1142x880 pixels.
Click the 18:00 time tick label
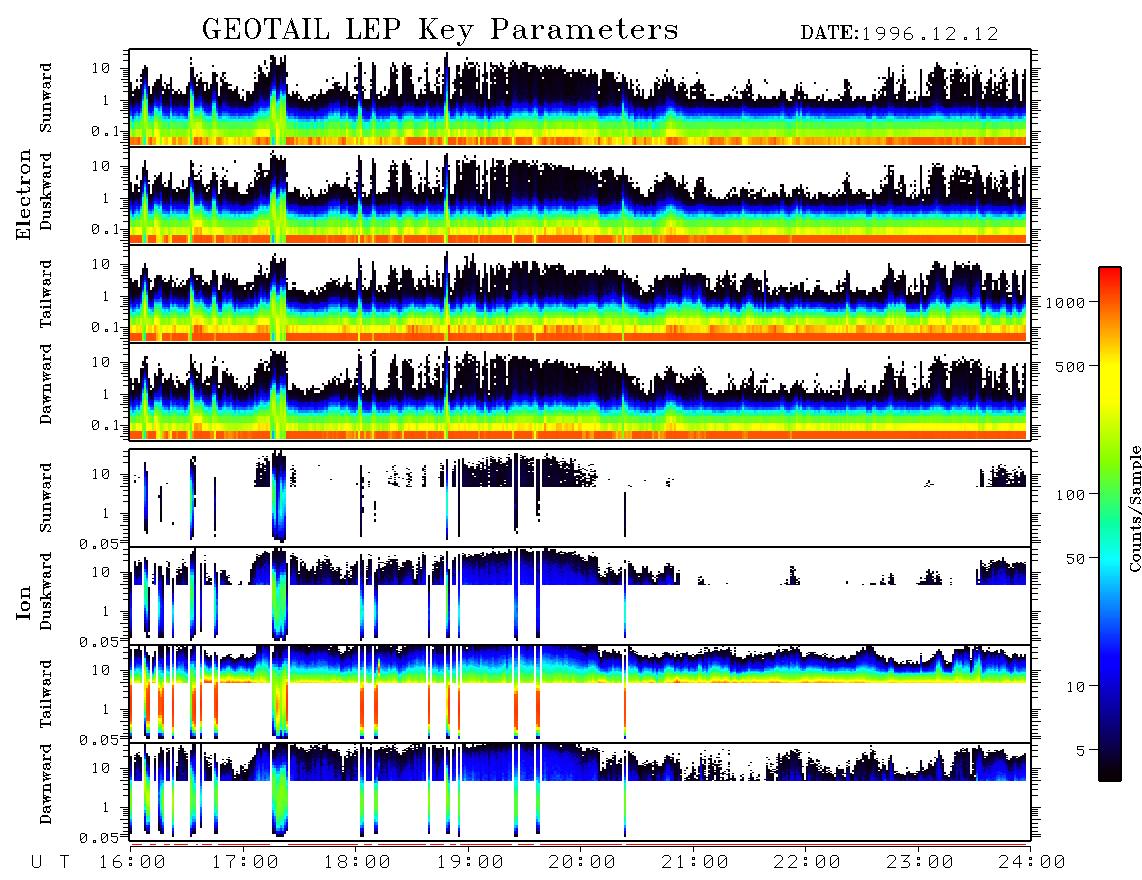[358, 862]
